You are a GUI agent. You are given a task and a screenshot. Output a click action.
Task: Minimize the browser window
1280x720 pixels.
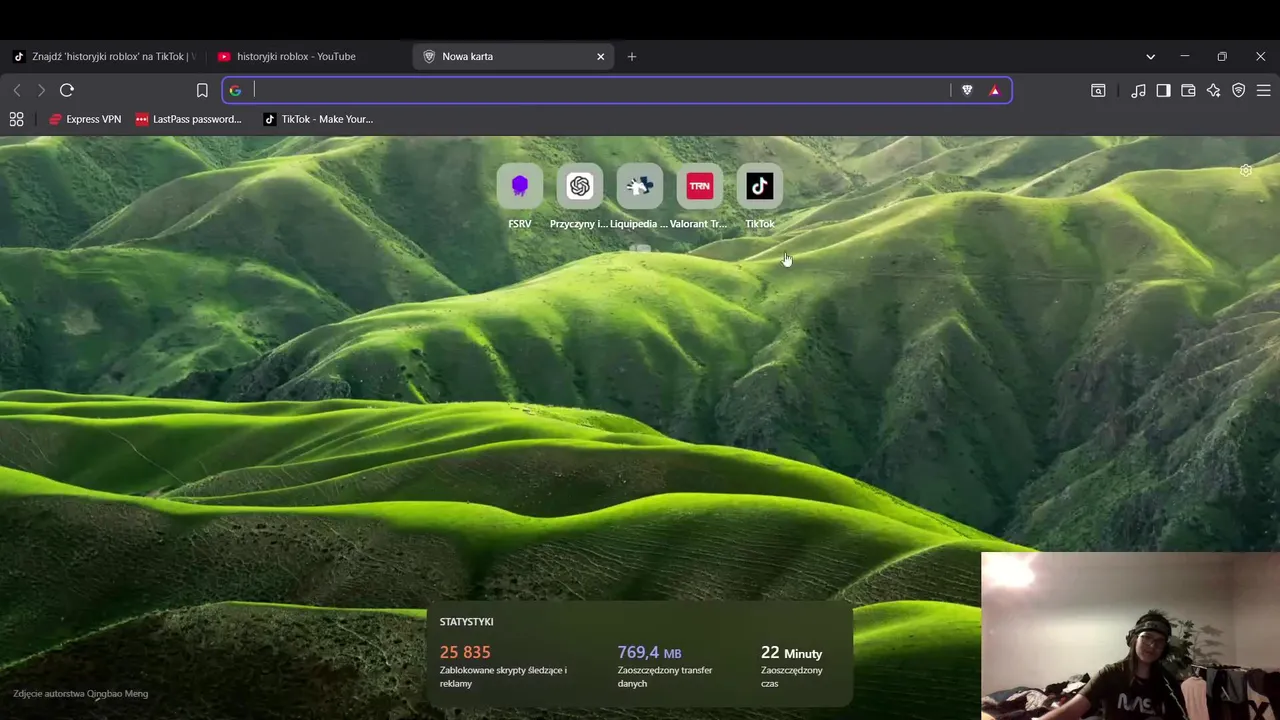1184,57
